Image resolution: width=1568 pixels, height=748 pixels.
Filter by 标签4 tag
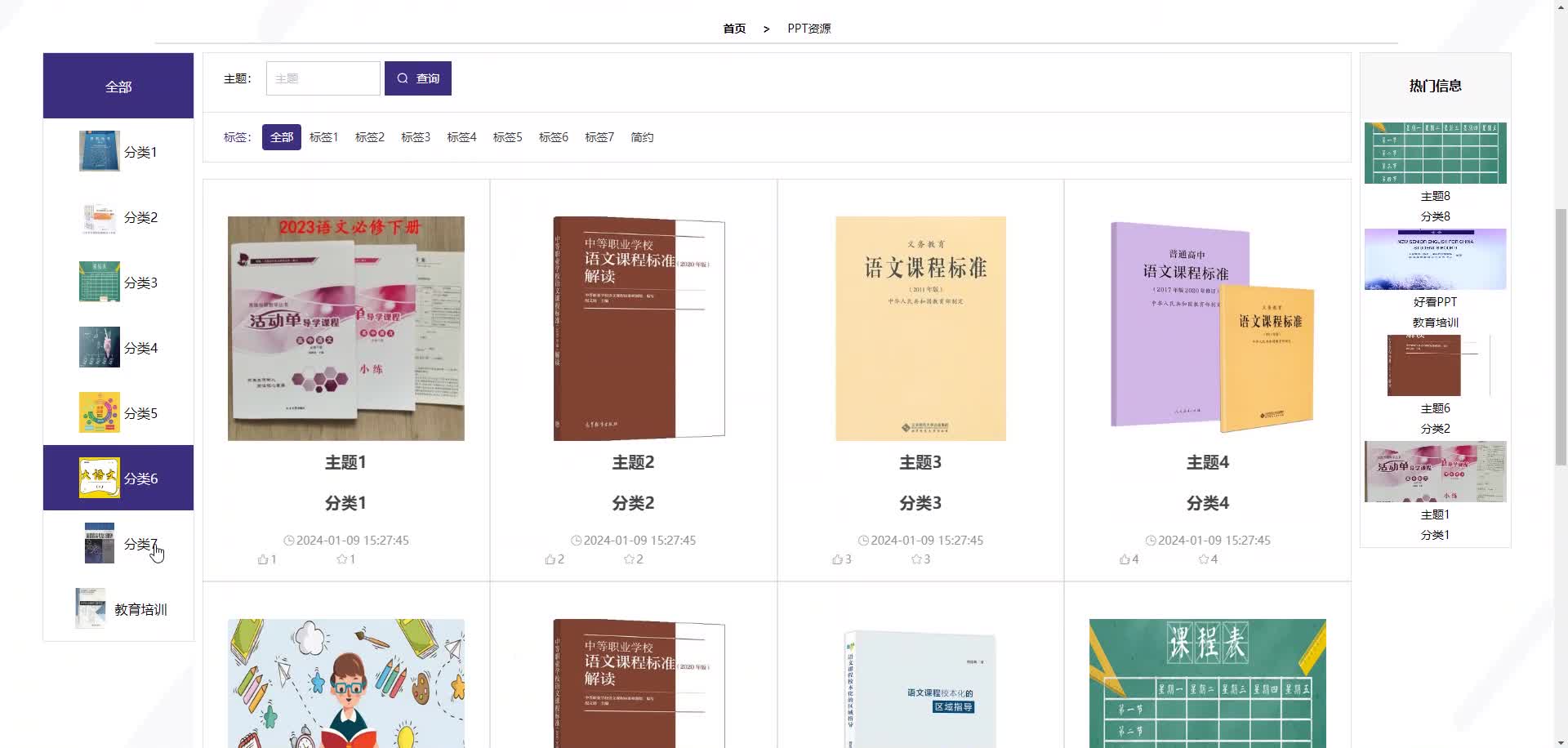(461, 137)
